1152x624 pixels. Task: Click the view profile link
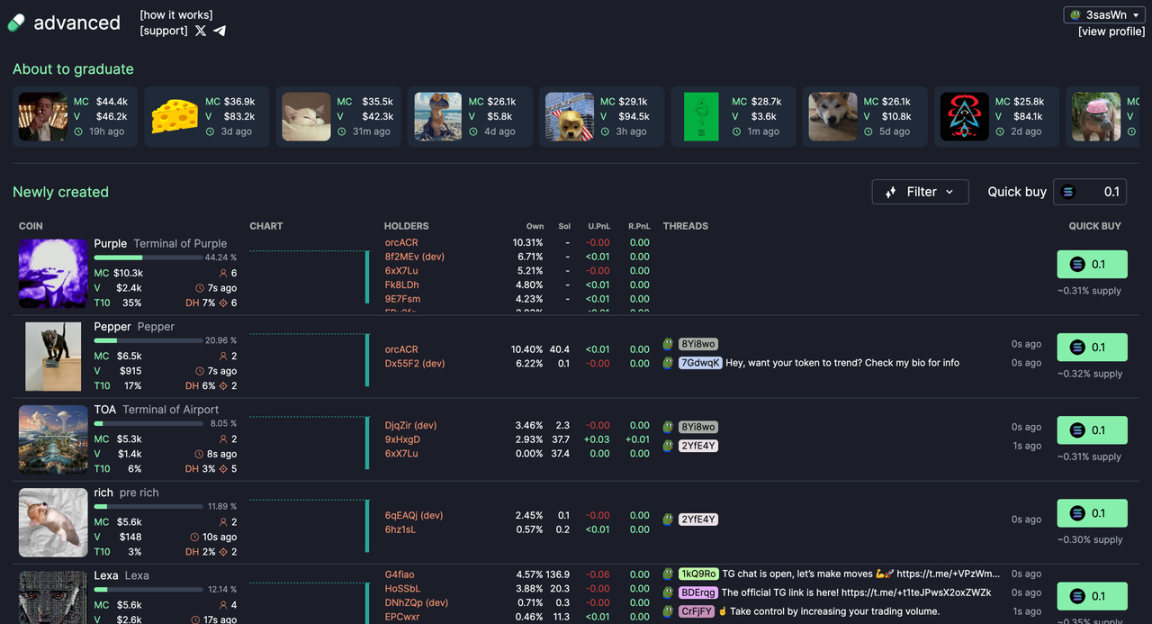[1111, 32]
